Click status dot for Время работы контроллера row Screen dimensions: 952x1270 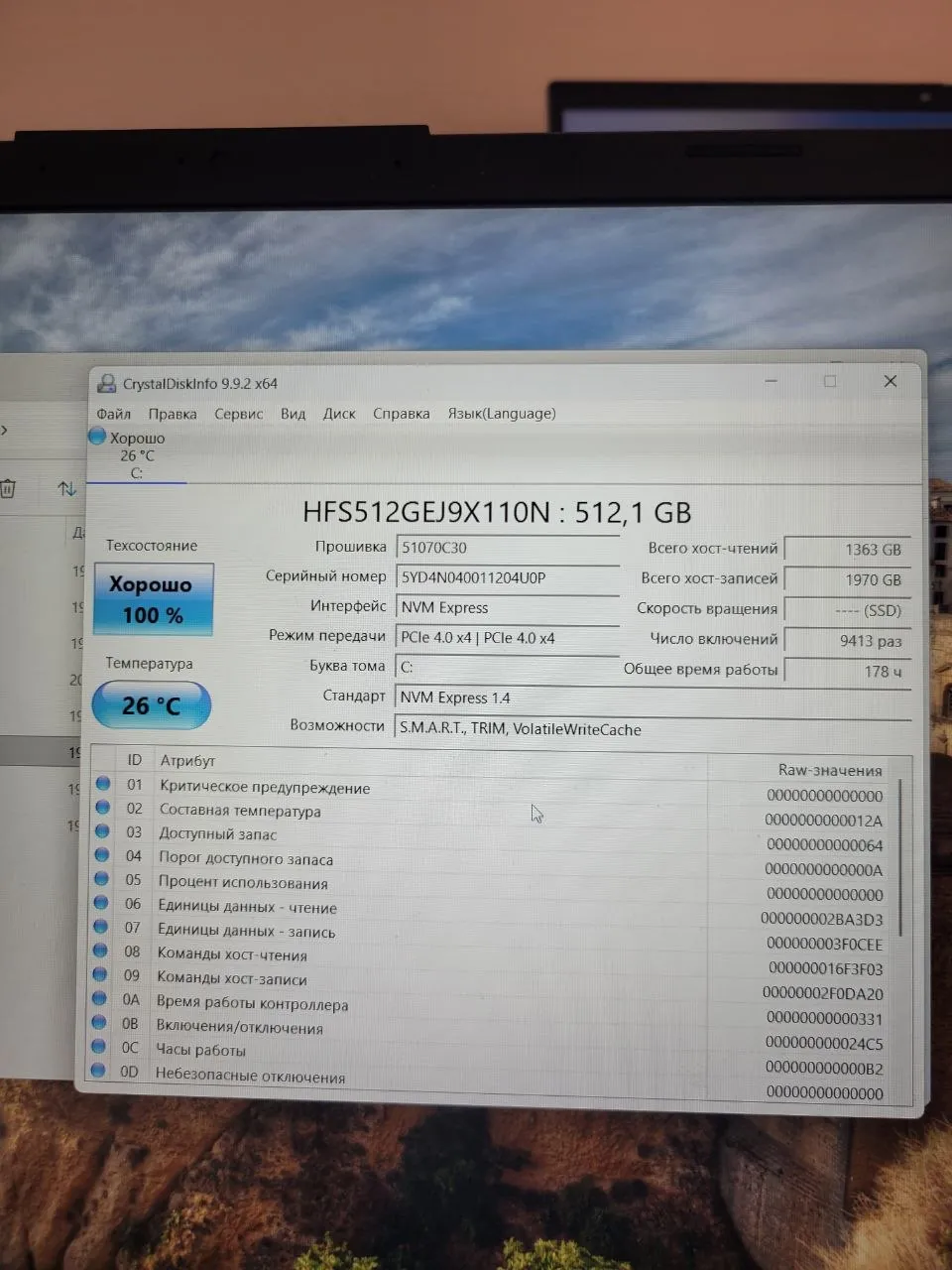tap(99, 997)
